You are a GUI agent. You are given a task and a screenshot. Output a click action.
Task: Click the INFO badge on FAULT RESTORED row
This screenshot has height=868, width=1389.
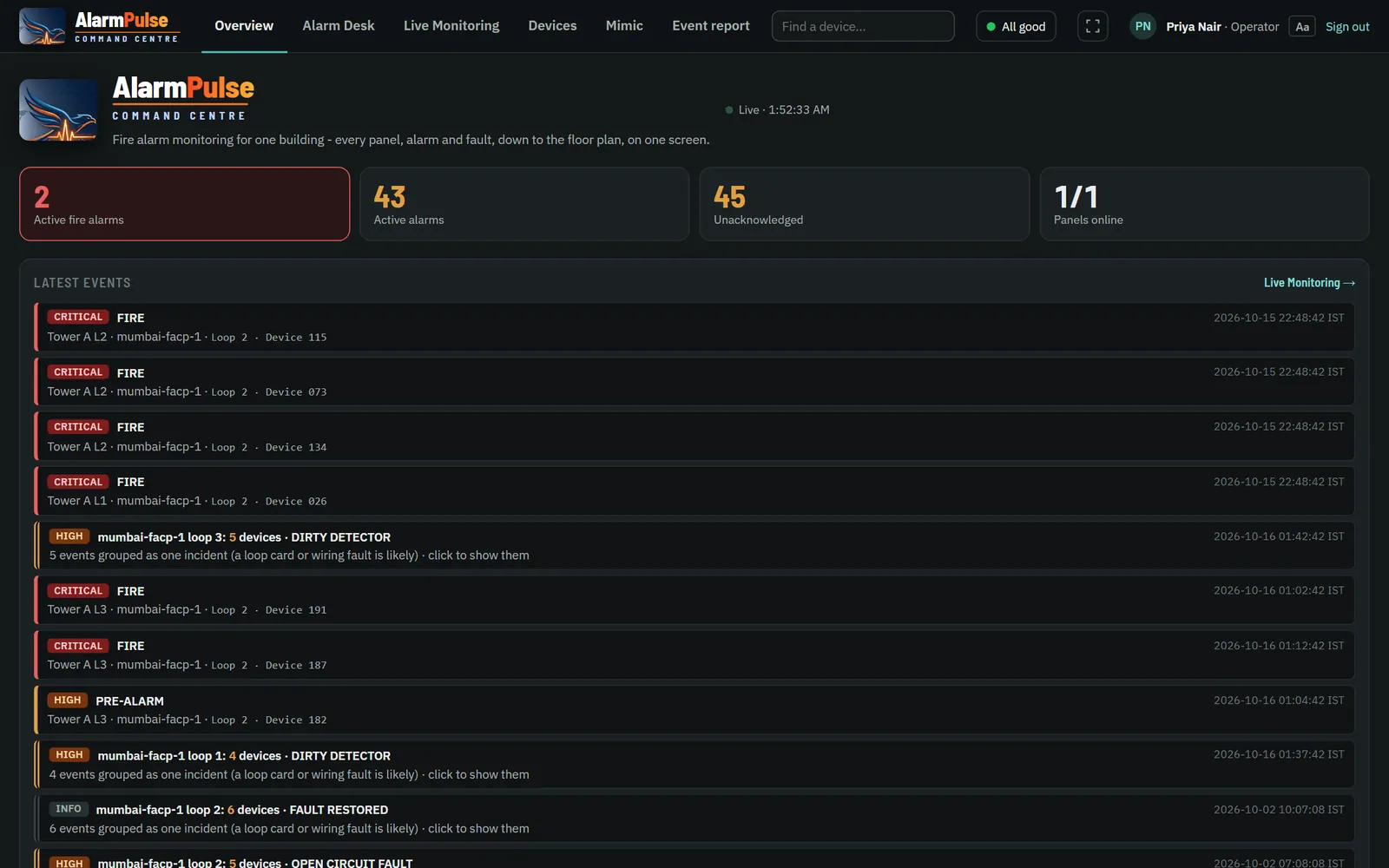69,809
